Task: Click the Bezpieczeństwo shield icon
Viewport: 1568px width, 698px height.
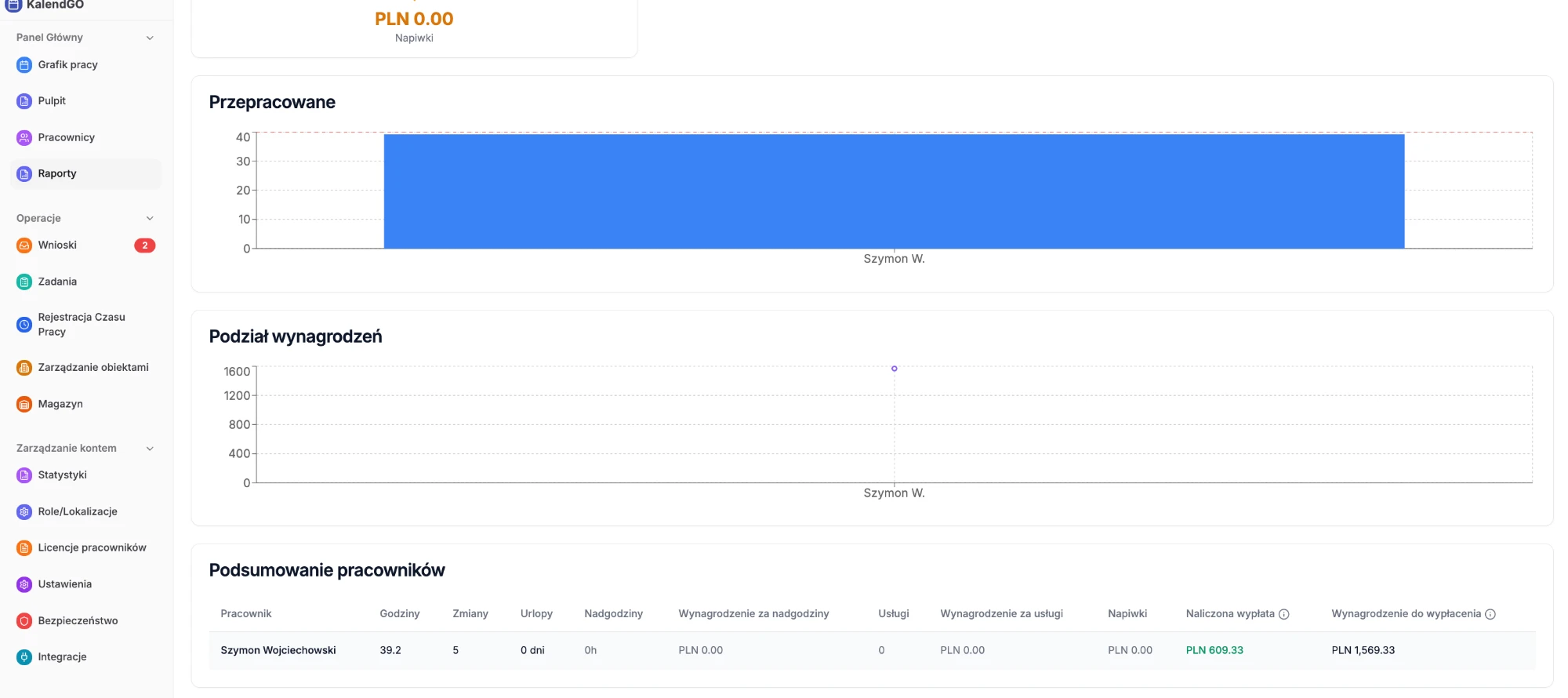Action: tap(24, 621)
